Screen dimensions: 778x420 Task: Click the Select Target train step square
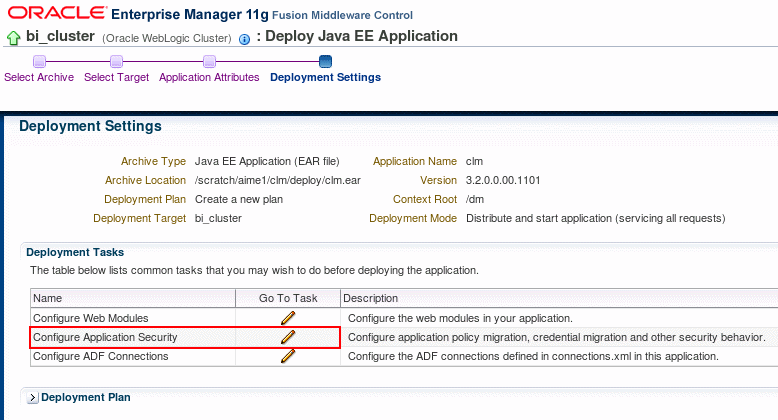click(x=117, y=62)
